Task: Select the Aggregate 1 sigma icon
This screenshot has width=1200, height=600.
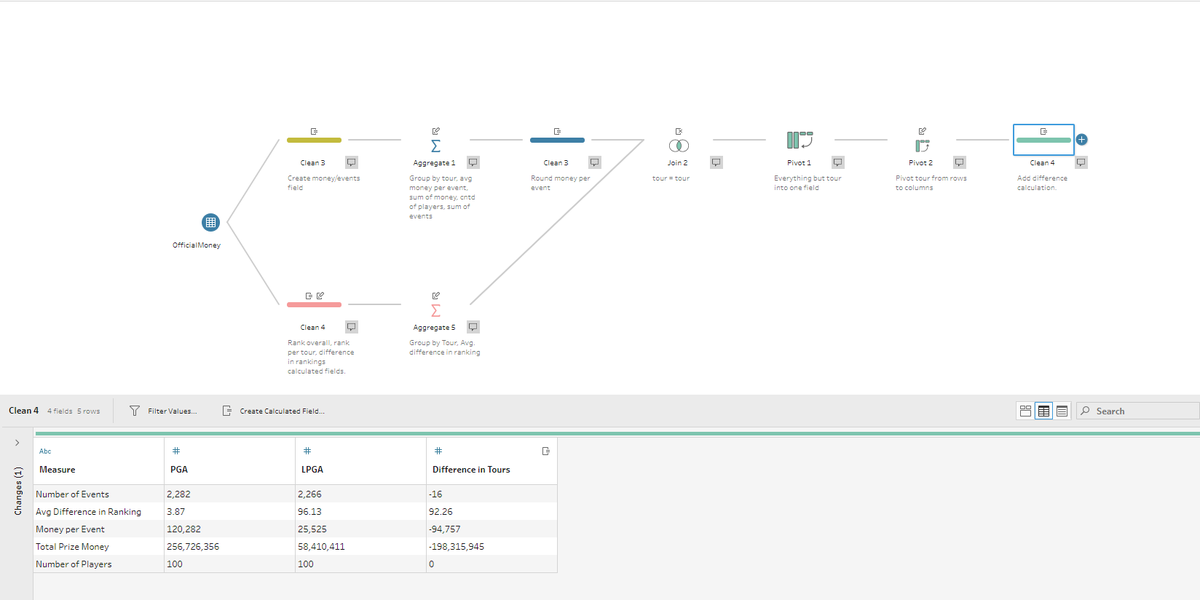Action: pyautogui.click(x=436, y=146)
